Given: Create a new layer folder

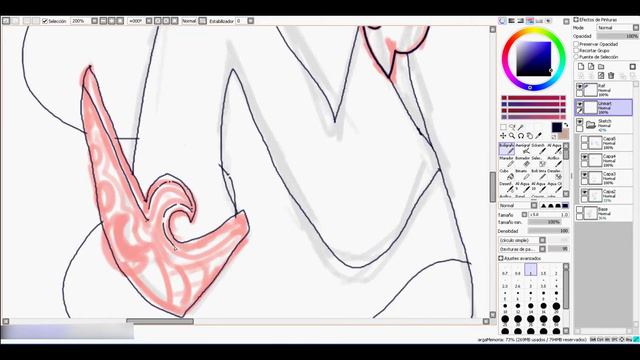Looking at the screenshot, I should point(601,67).
